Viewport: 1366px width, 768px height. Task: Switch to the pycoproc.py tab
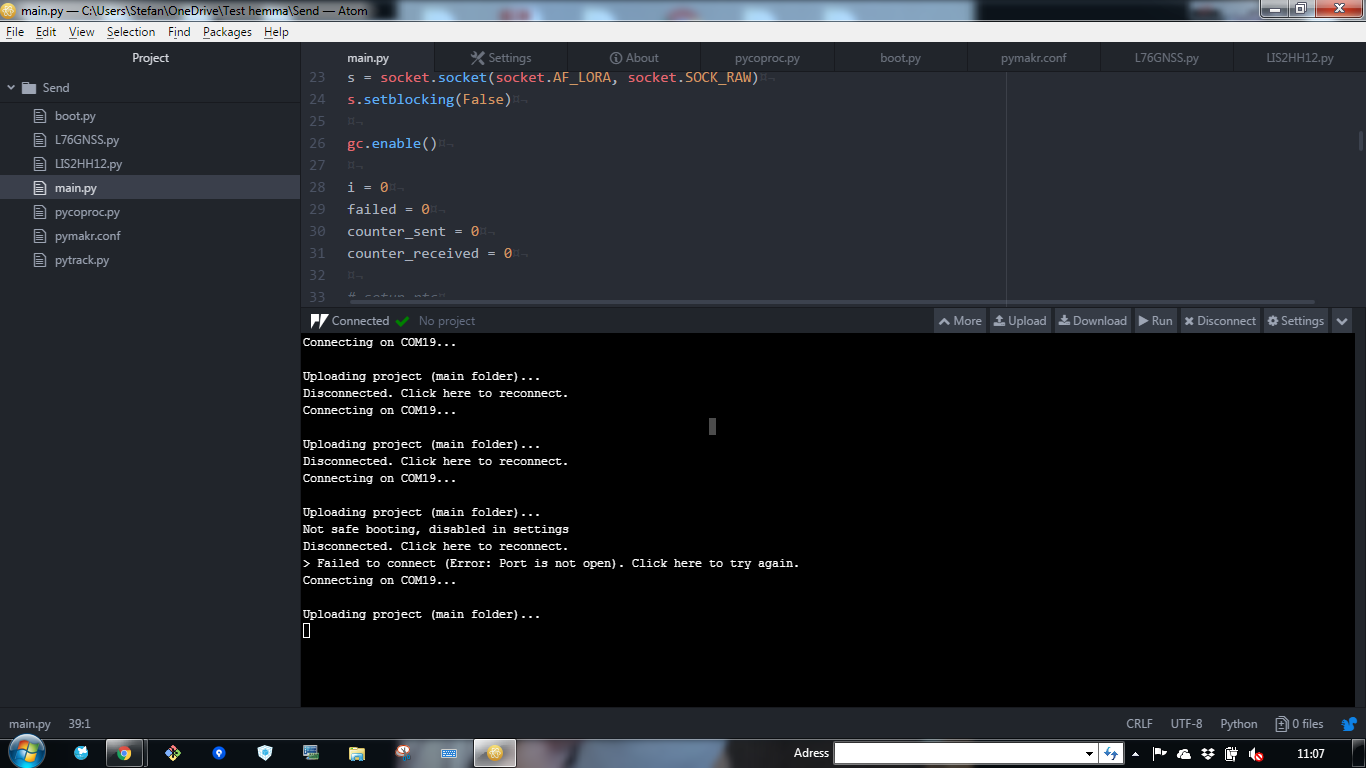tap(767, 58)
